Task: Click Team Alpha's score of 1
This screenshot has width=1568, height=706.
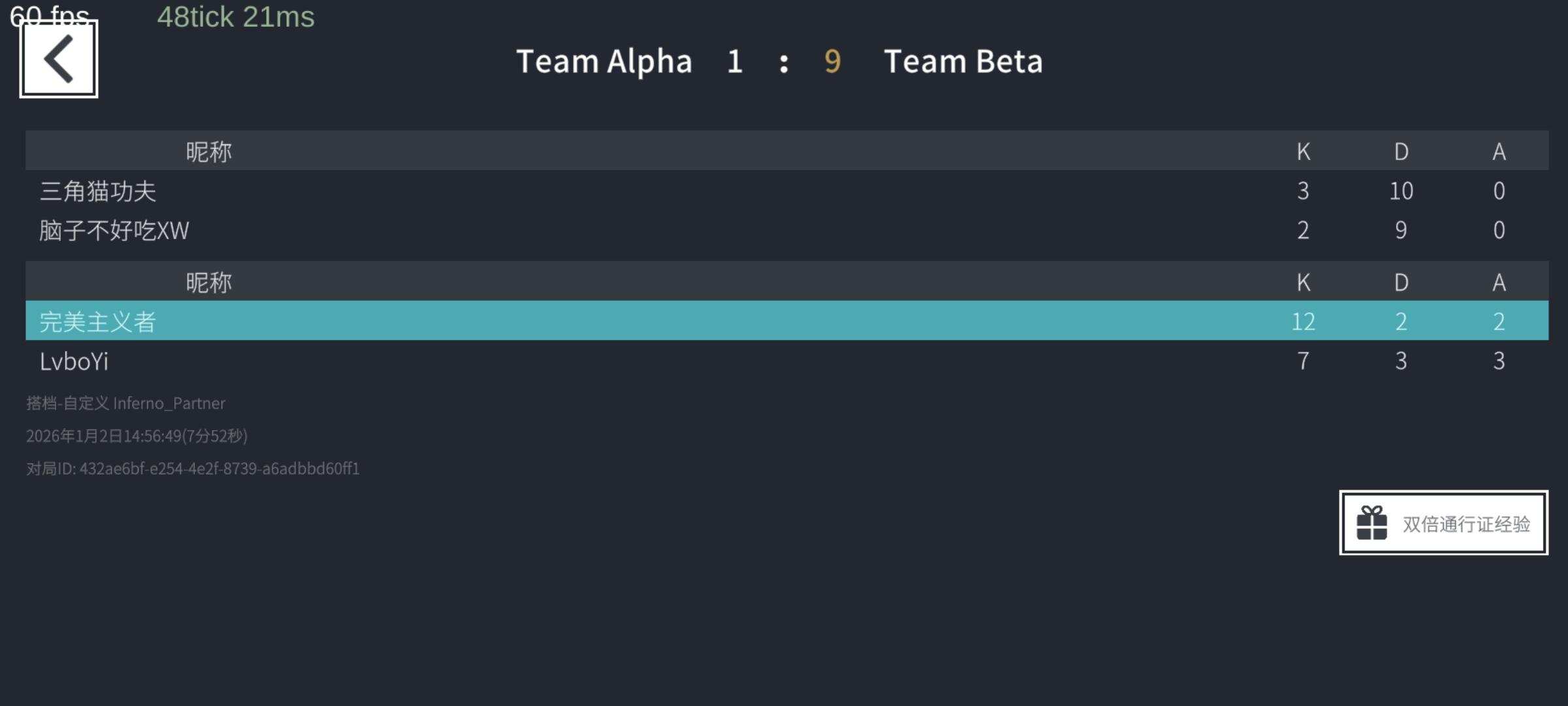Action: tap(735, 61)
